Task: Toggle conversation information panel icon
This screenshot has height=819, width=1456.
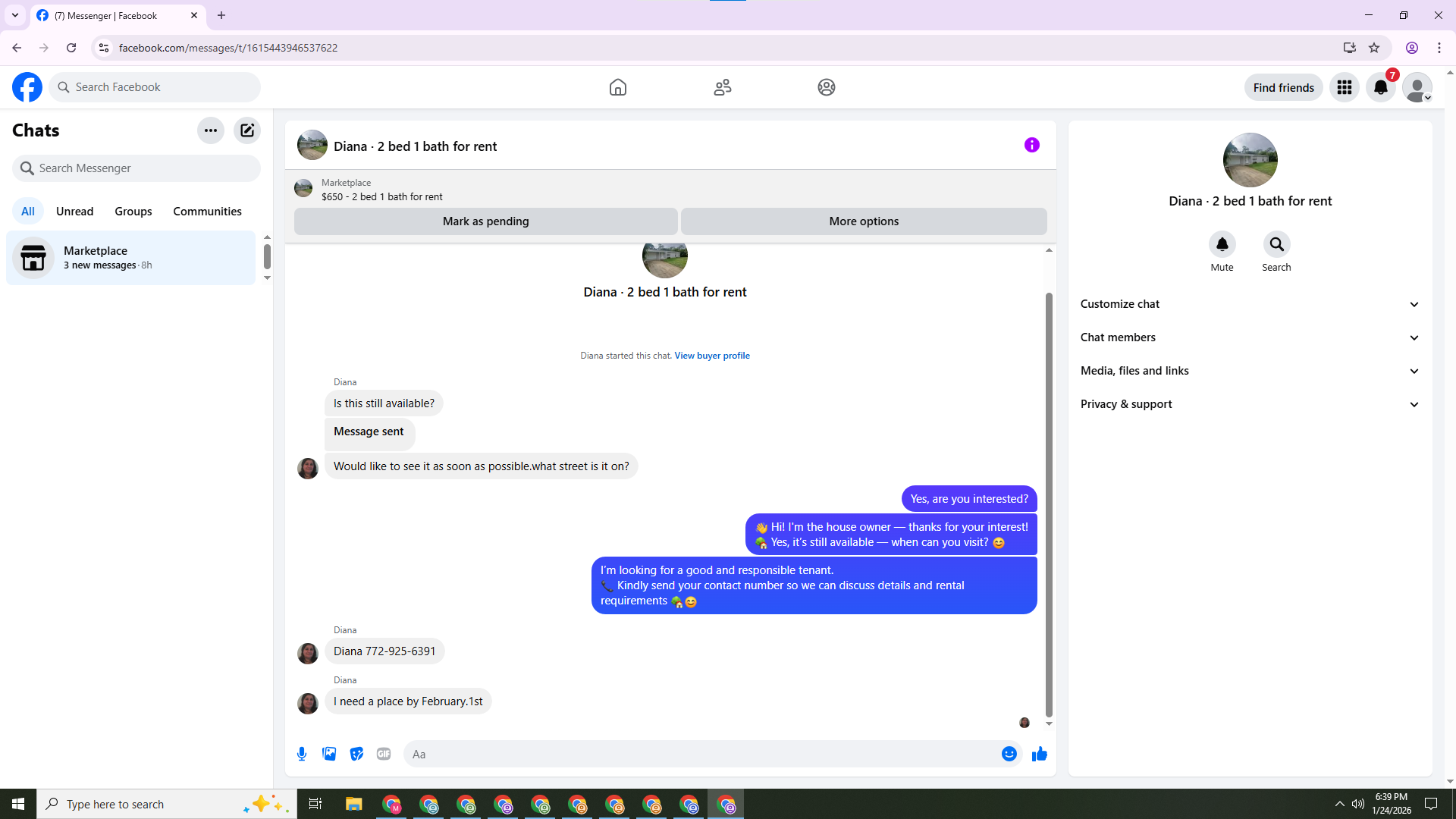Action: click(x=1031, y=145)
